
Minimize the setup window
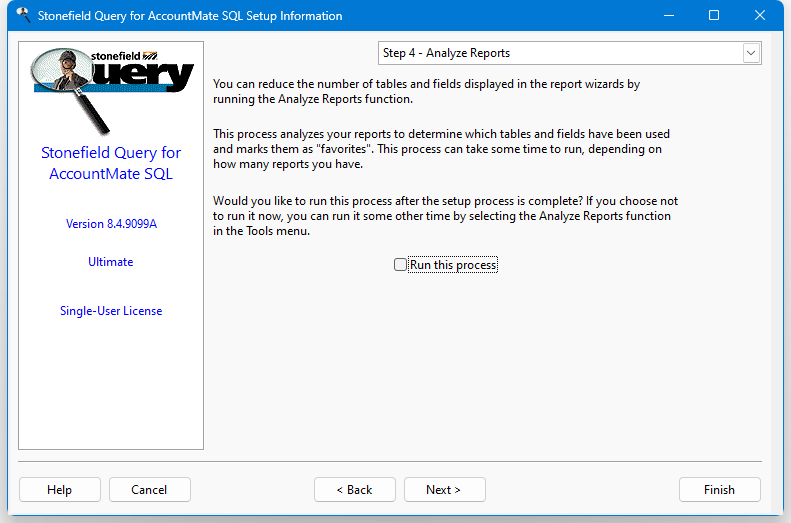669,15
